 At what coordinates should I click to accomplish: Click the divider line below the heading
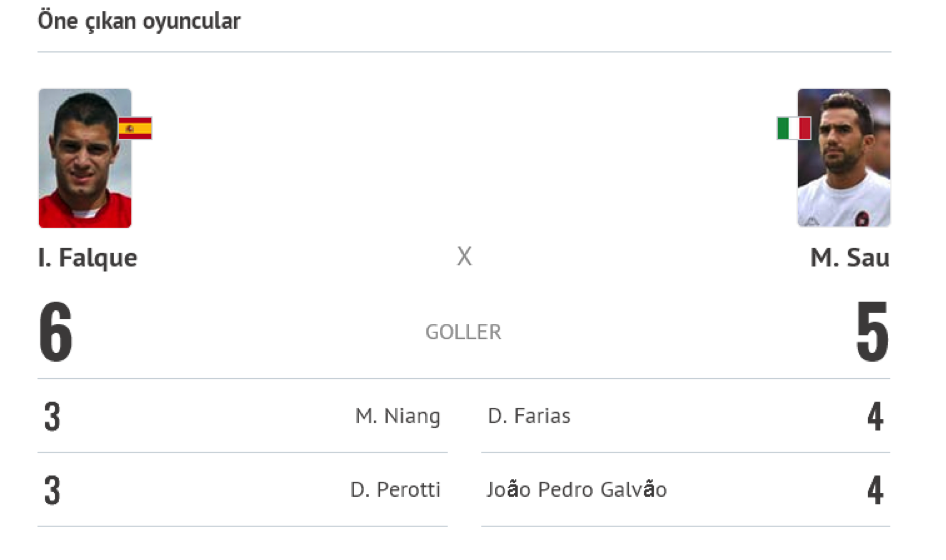(x=464, y=52)
